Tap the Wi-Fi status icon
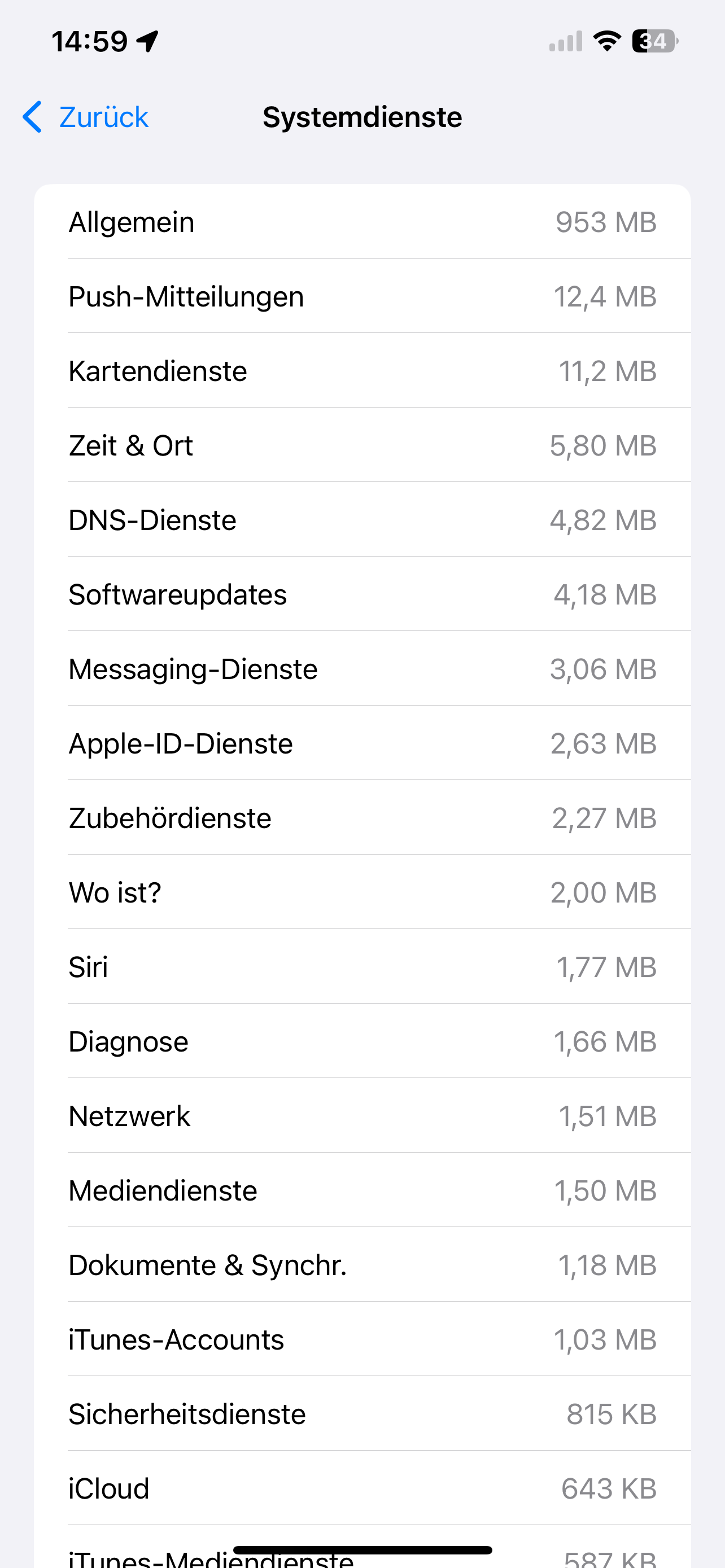Image resolution: width=725 pixels, height=1568 pixels. 607,41
